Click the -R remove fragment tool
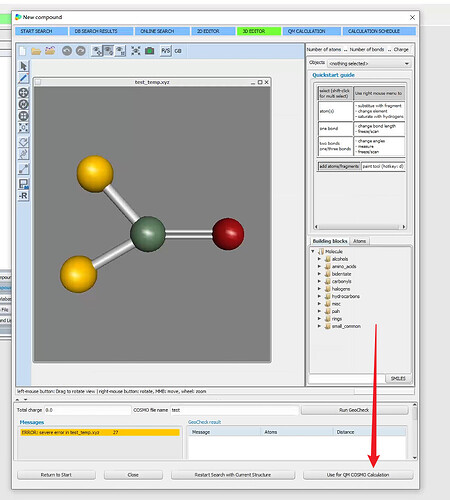The image size is (450, 500). pos(23,196)
